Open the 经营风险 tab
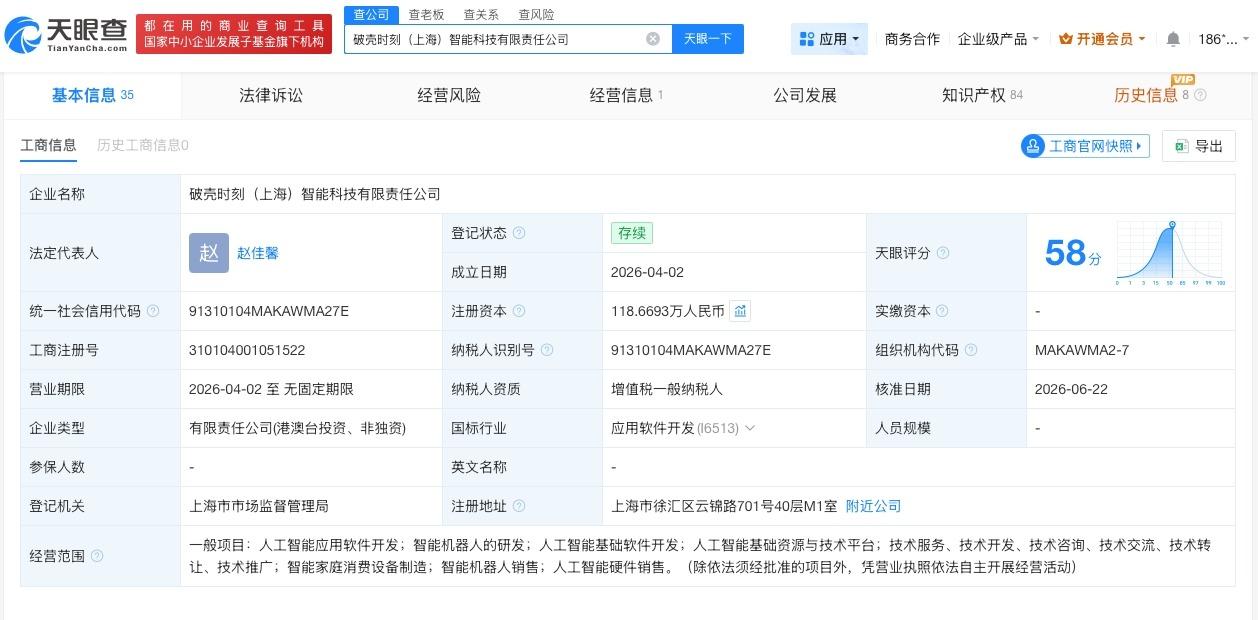The width and height of the screenshot is (1258, 620). (x=449, y=95)
